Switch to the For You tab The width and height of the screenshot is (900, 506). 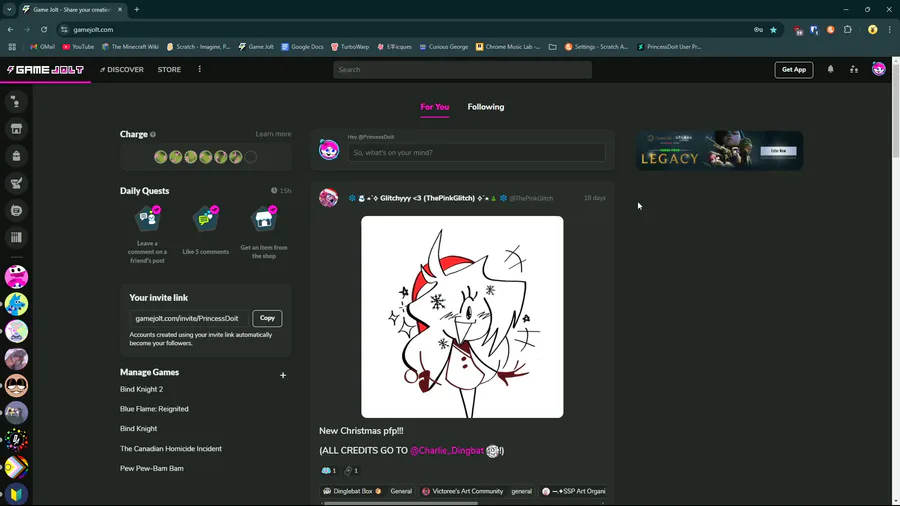pos(435,107)
